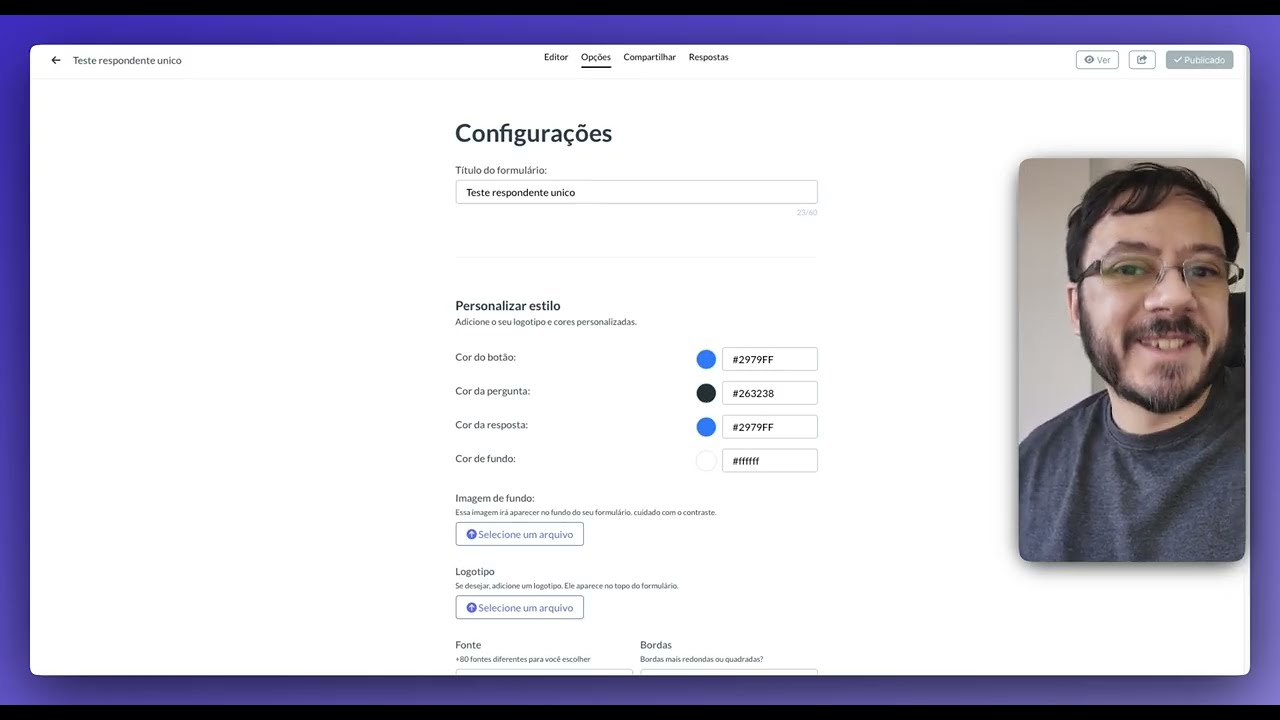This screenshot has width=1280, height=720.
Task: Click the Teste respondente unico header title
Action: (x=127, y=60)
